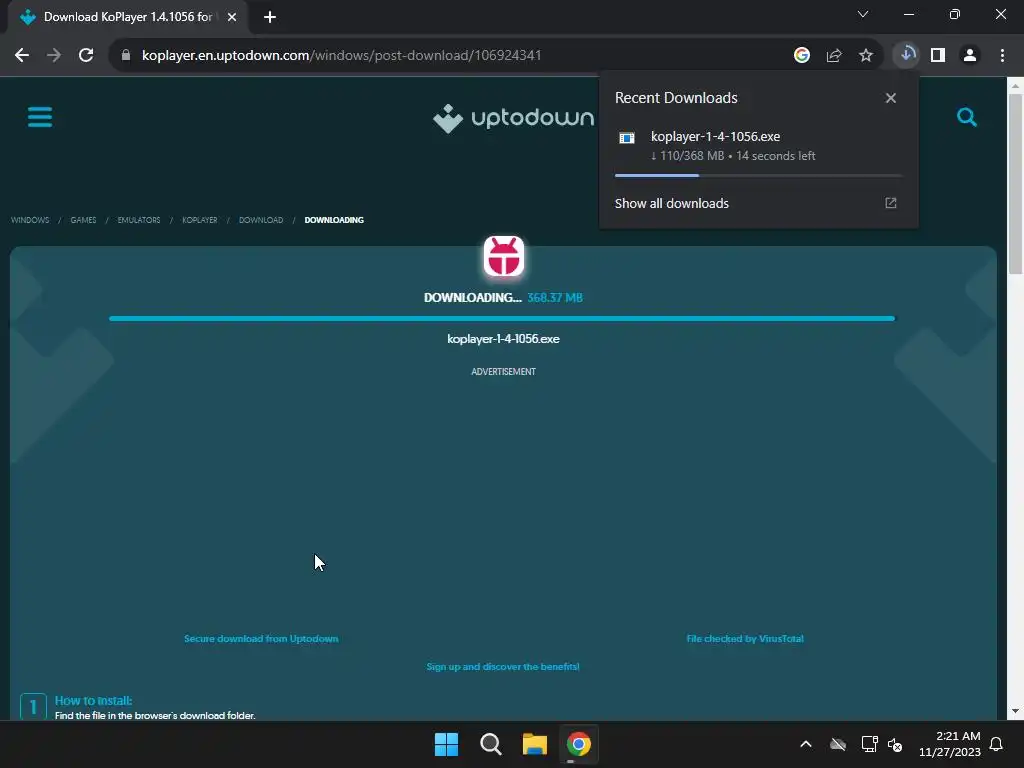Click the page download progress bar
Viewport: 1024px width, 768px height.
point(502,319)
